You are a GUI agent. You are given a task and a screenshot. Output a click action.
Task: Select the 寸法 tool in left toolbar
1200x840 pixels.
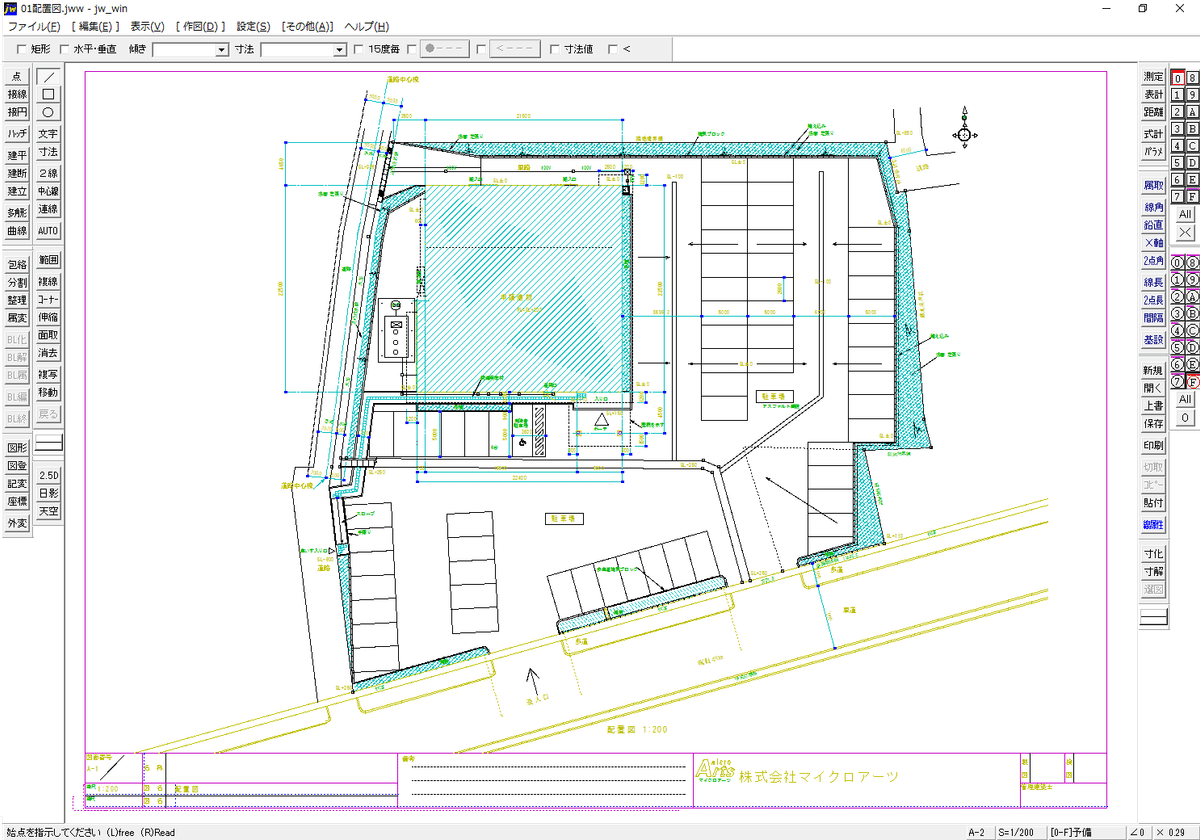tap(48, 152)
